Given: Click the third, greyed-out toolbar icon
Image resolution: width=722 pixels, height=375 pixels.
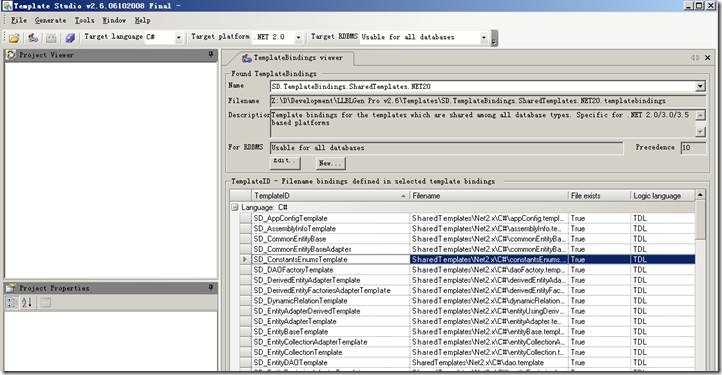Looking at the screenshot, I should pyautogui.click(x=51, y=38).
